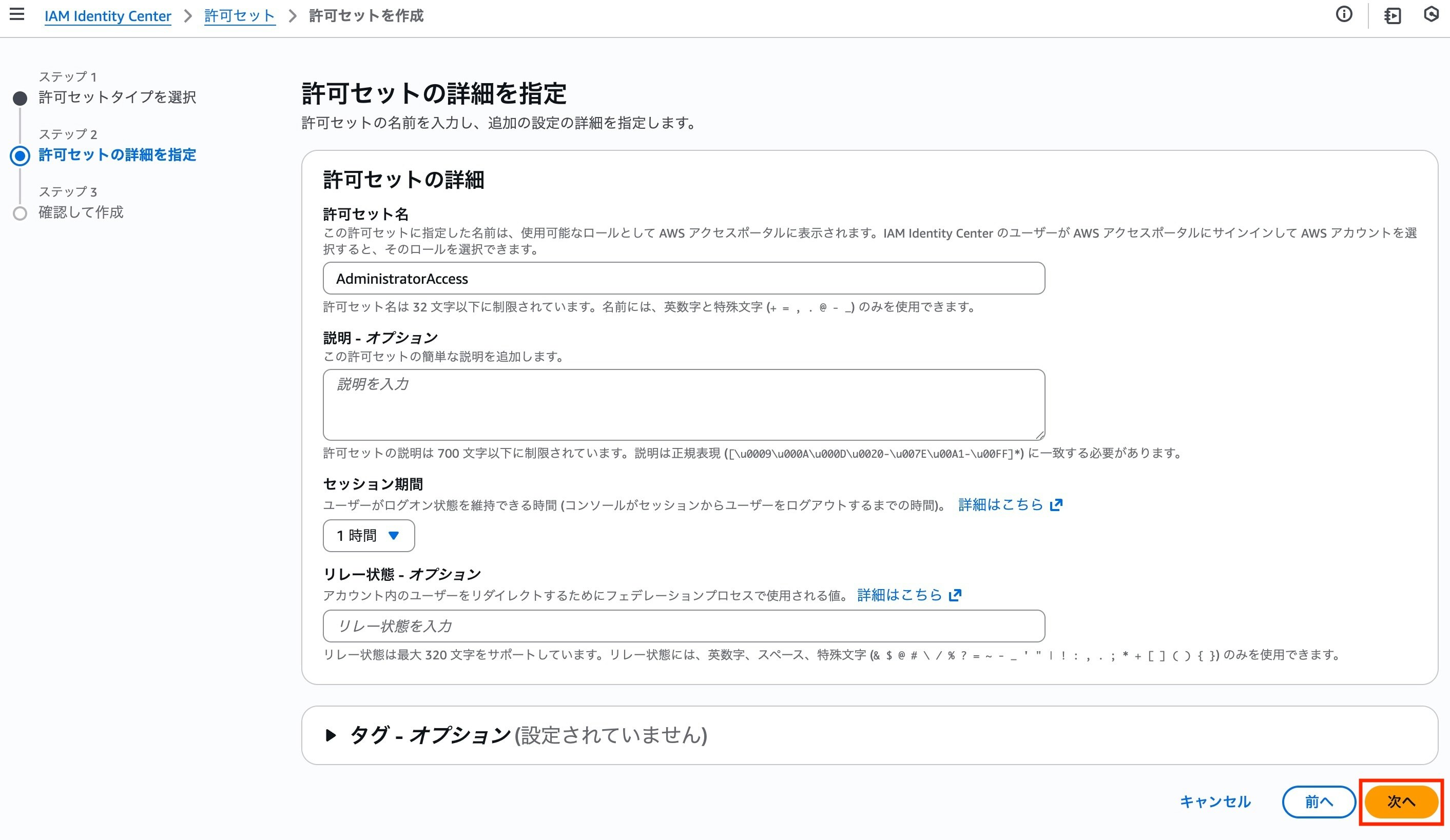Click the session duration dropdown arrow
The width and height of the screenshot is (1450, 840).
(x=394, y=536)
